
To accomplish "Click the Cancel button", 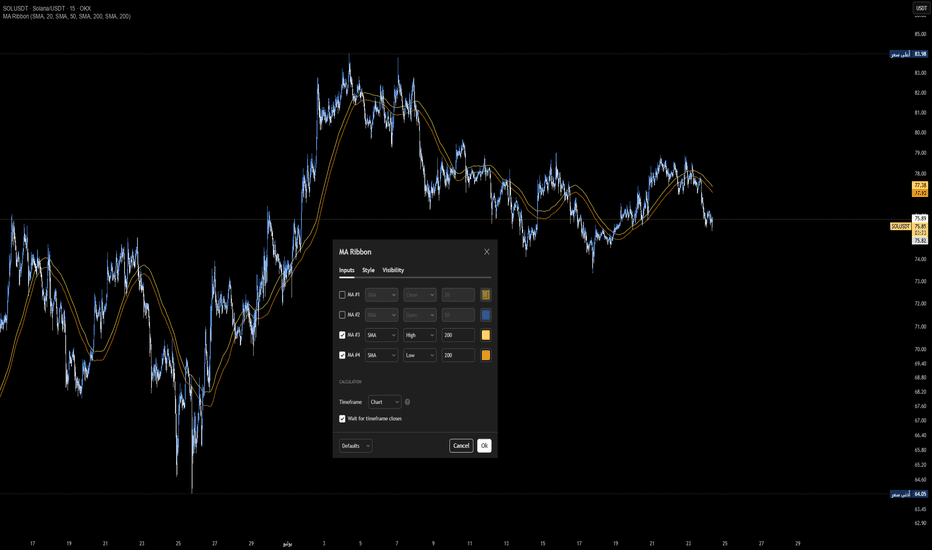I will click(x=461, y=446).
